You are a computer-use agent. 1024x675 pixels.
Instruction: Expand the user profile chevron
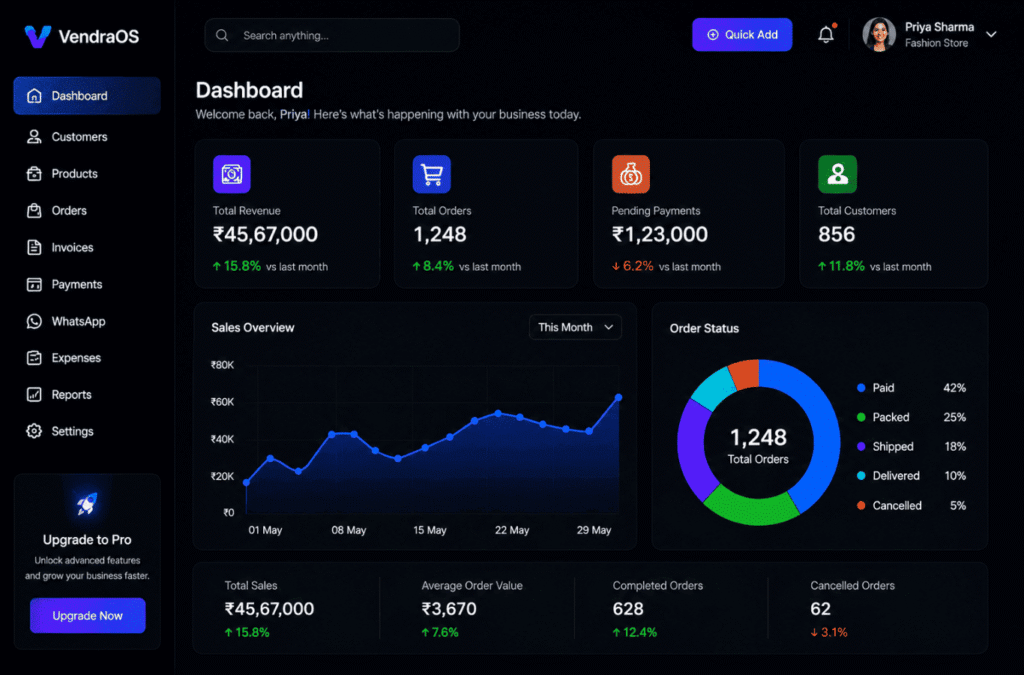(x=991, y=35)
